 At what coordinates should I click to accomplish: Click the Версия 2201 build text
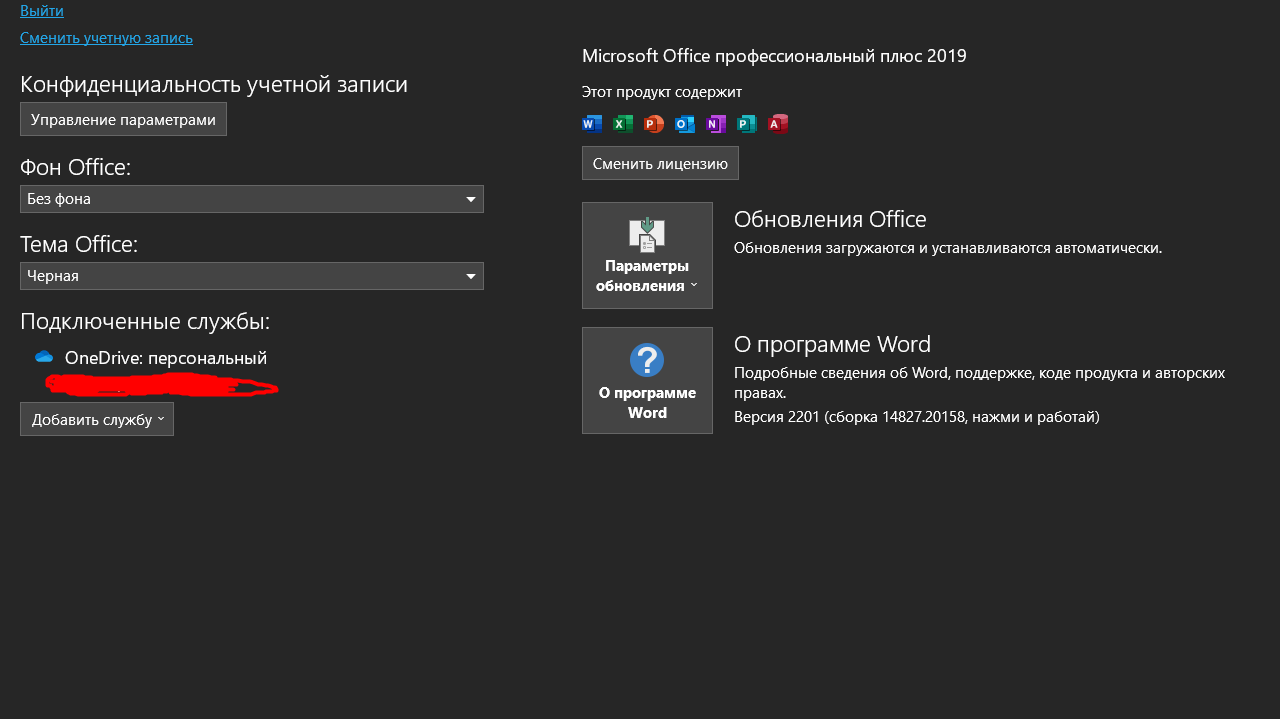tap(917, 416)
